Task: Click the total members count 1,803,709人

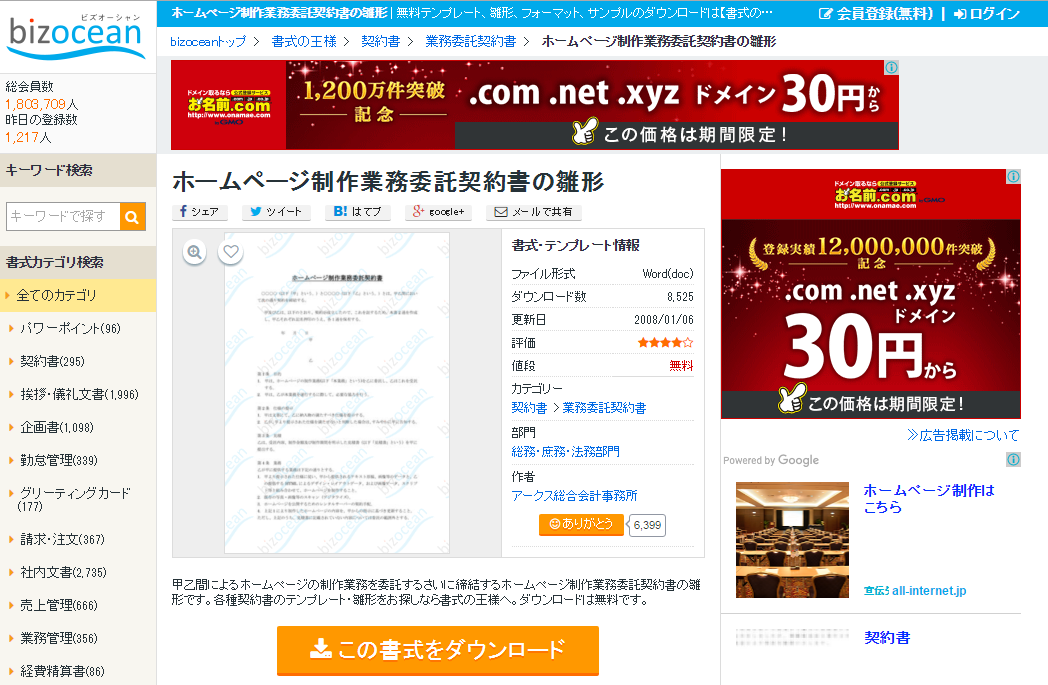Action: coord(41,104)
